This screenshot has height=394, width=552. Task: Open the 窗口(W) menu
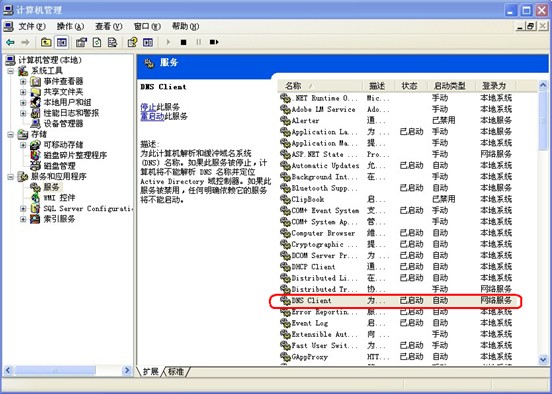tap(147, 26)
